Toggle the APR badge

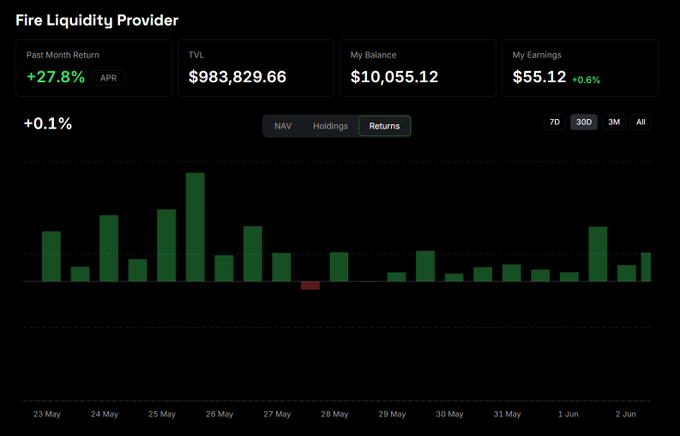pyautogui.click(x=108, y=78)
